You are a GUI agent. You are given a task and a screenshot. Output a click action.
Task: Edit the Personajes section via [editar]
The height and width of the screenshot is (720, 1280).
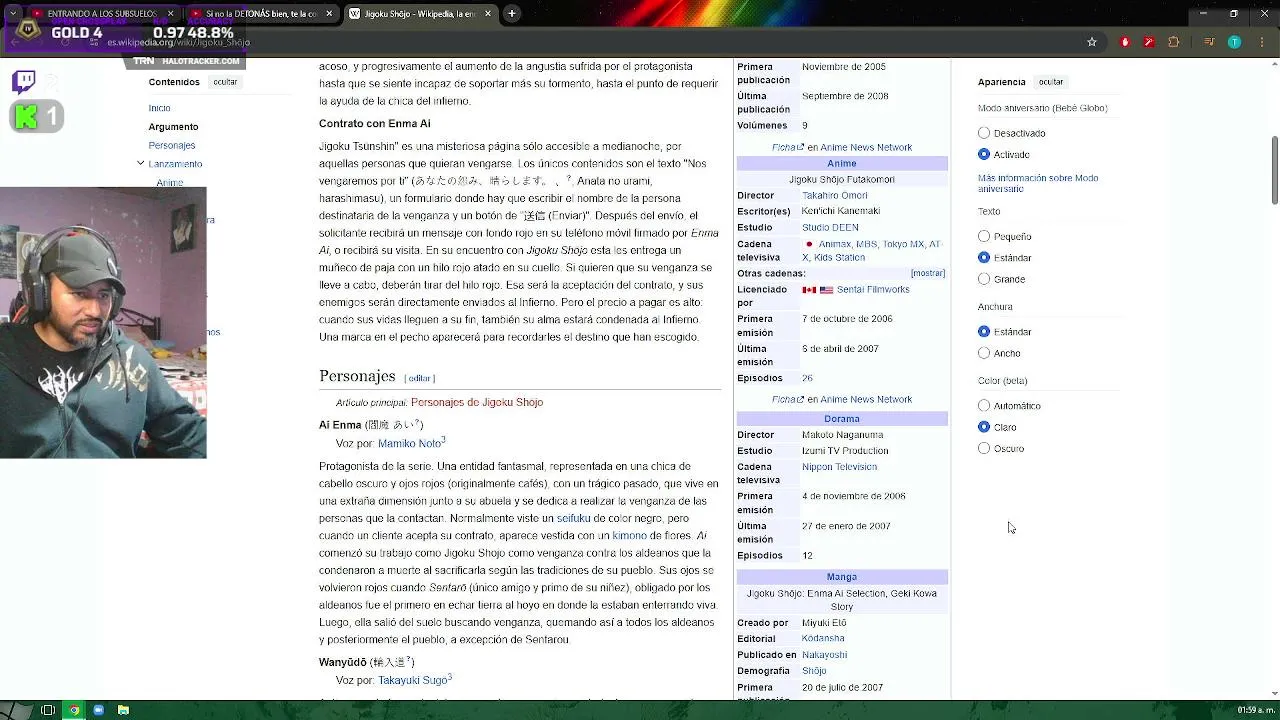420,378
